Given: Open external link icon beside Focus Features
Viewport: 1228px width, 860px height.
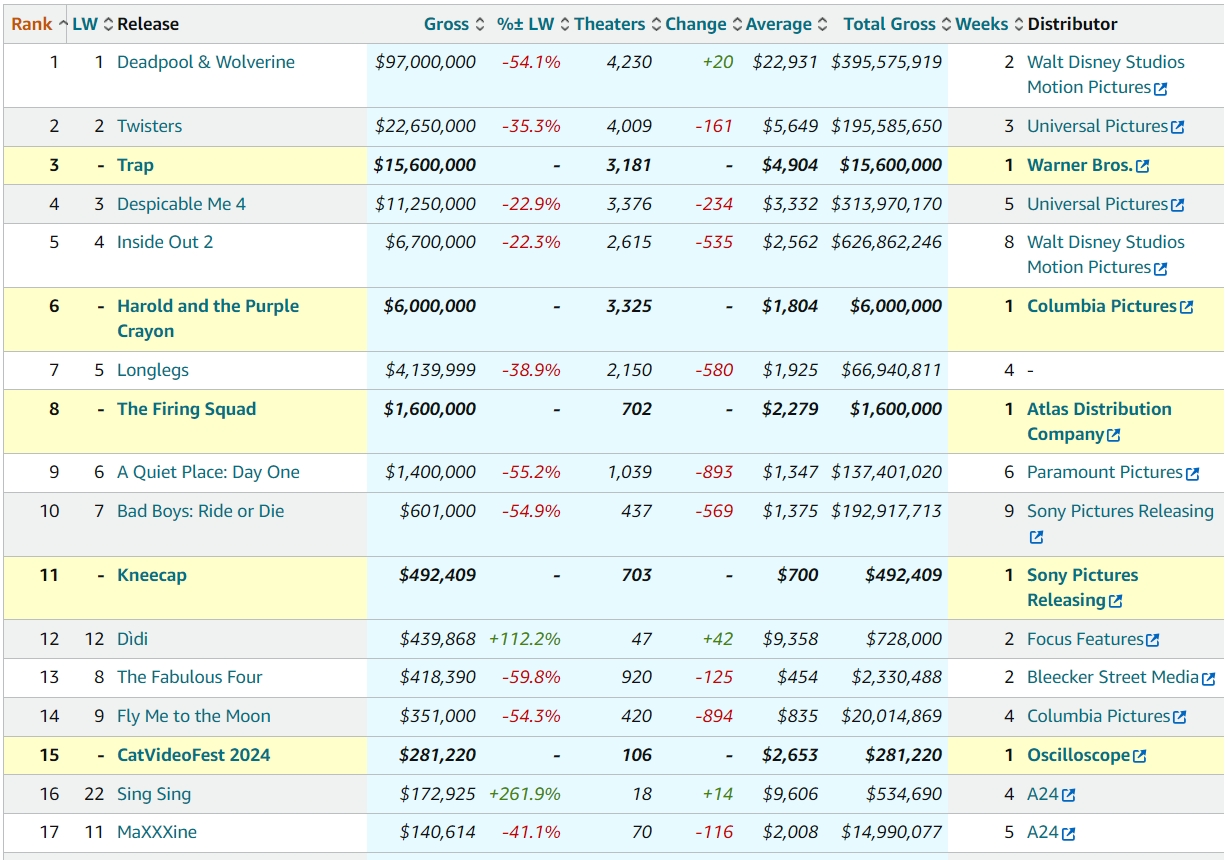Looking at the screenshot, I should point(1152,640).
